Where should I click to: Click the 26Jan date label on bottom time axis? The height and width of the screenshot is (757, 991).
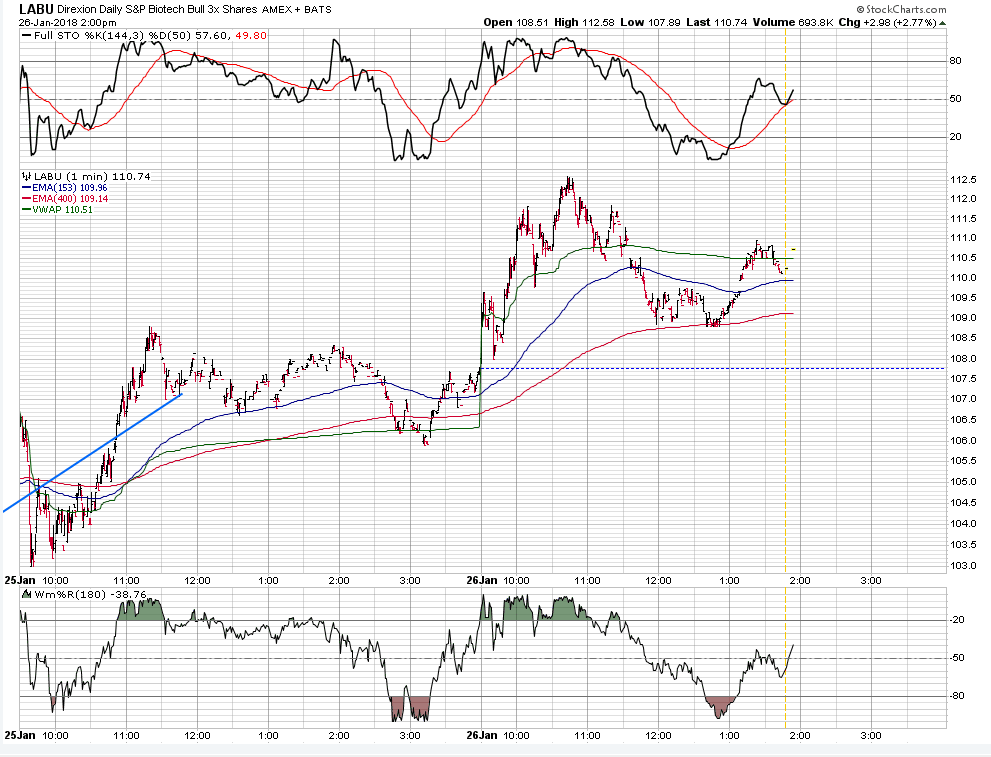point(482,736)
